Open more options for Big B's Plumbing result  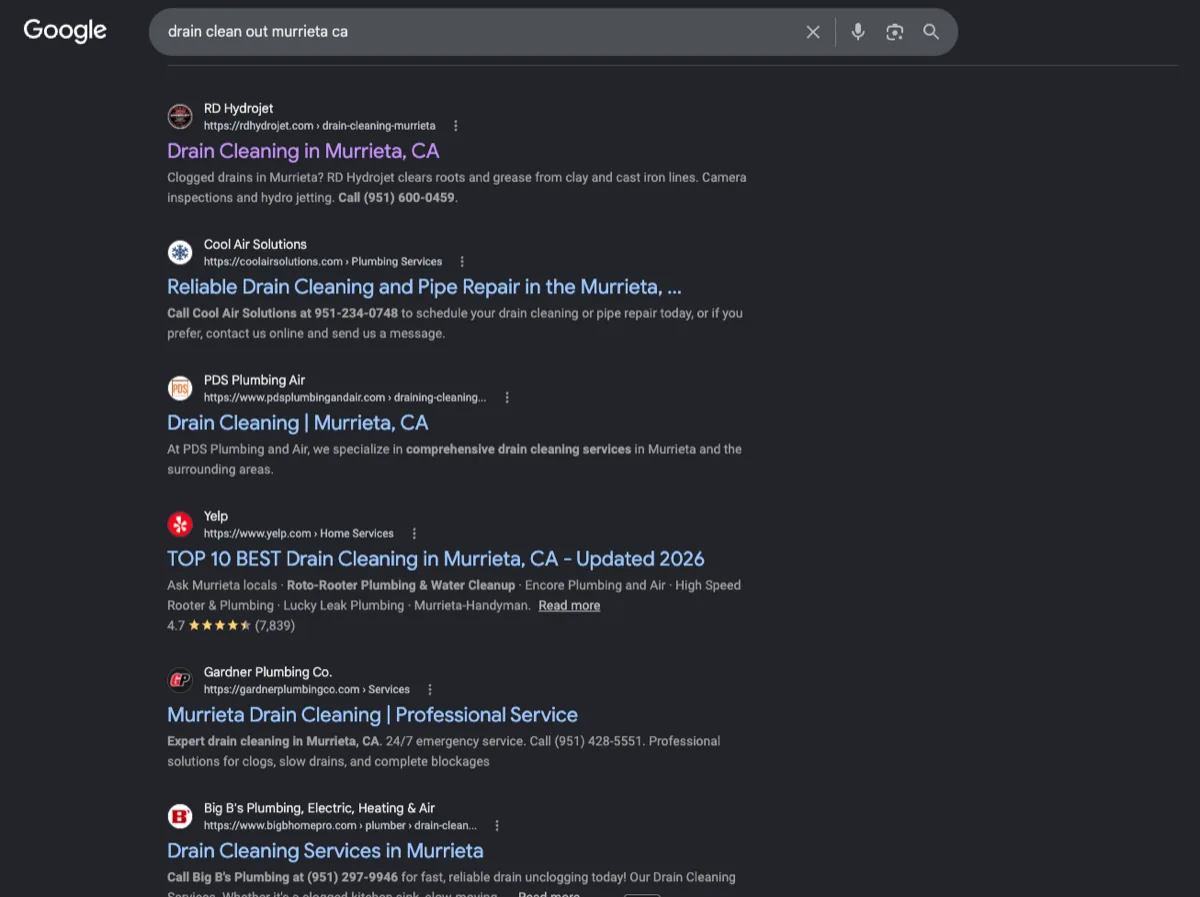(497, 826)
